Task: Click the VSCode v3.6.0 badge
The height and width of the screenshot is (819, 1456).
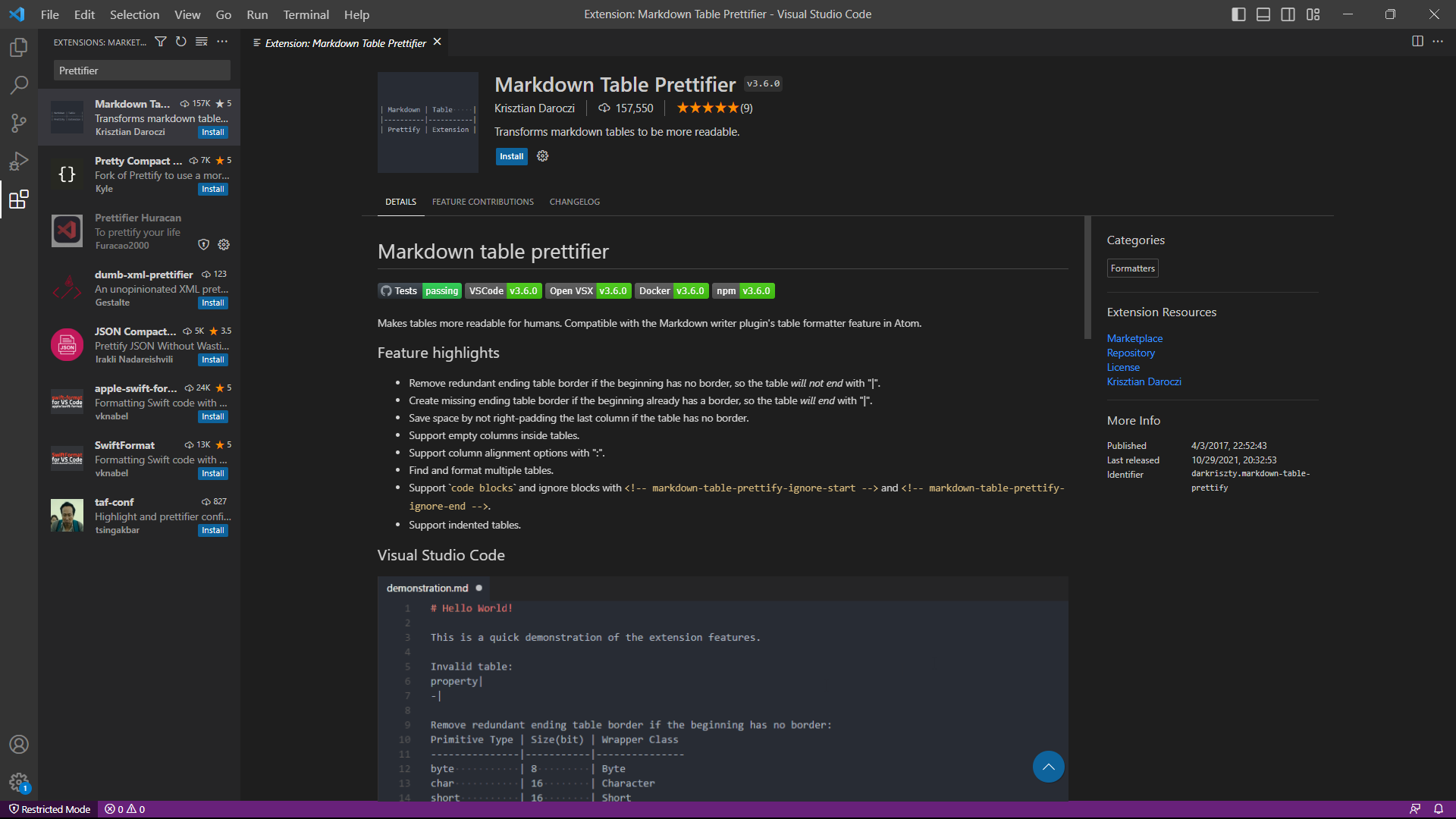Action: (504, 291)
